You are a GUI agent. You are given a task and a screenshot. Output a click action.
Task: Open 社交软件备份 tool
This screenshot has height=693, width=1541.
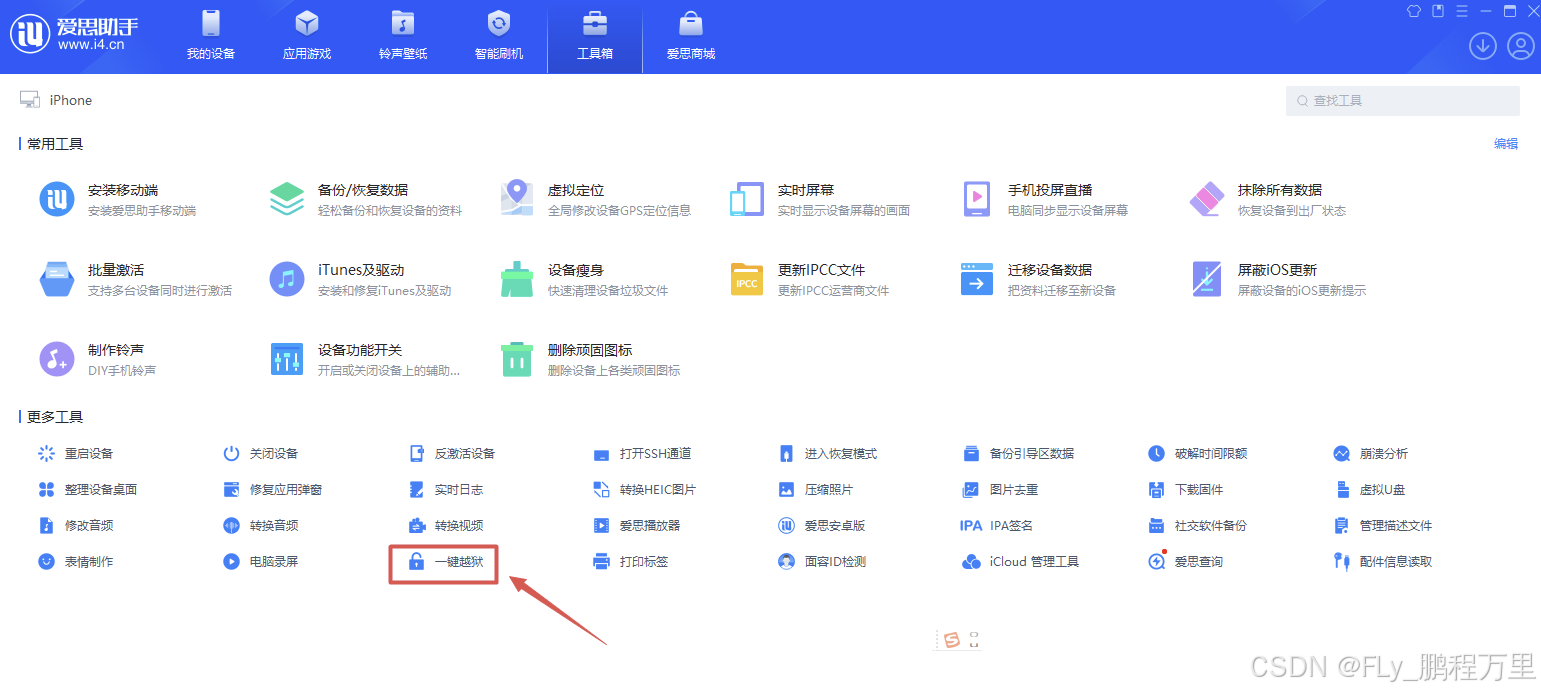[x=1197, y=525]
